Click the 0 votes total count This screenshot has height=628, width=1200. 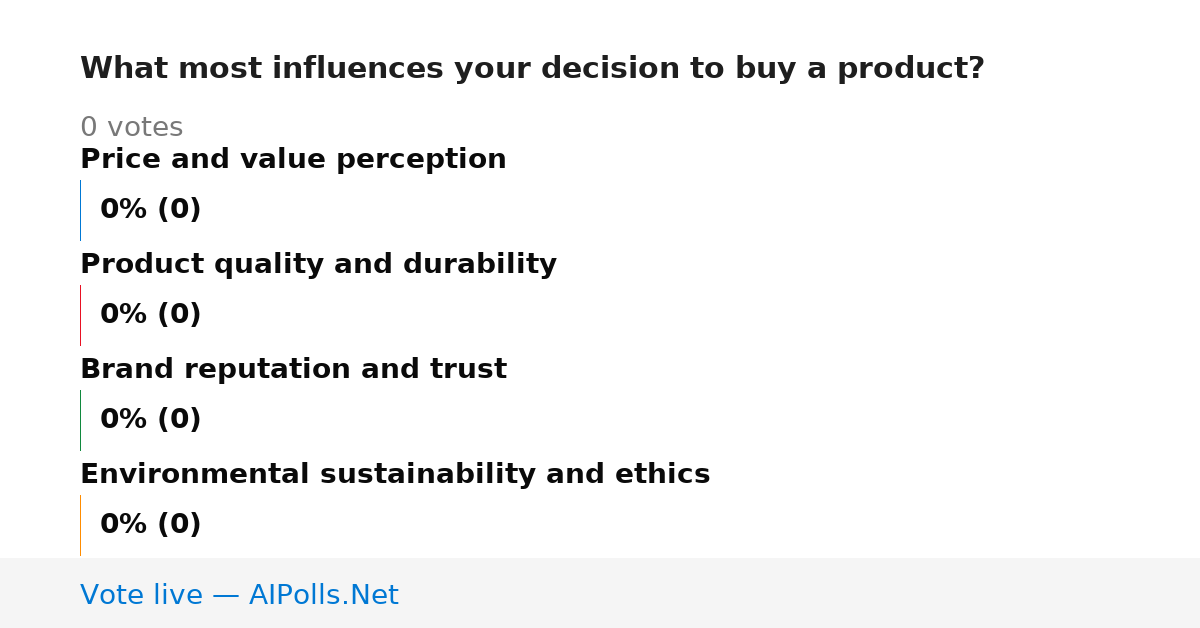pos(131,128)
